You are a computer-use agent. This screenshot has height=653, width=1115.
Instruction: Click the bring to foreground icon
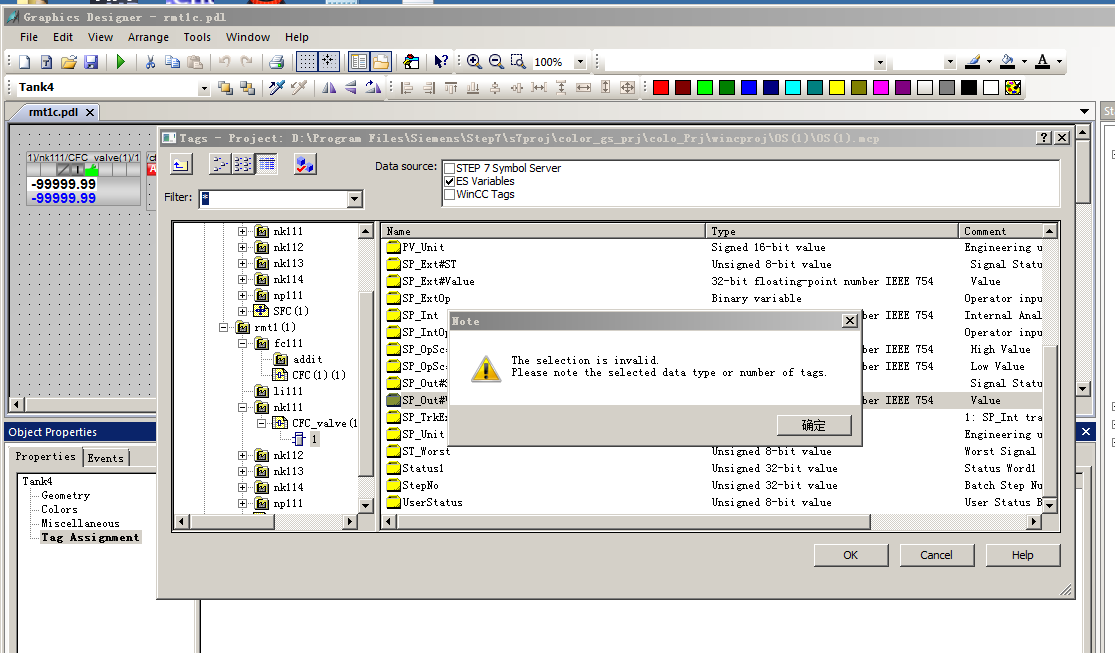(x=225, y=87)
